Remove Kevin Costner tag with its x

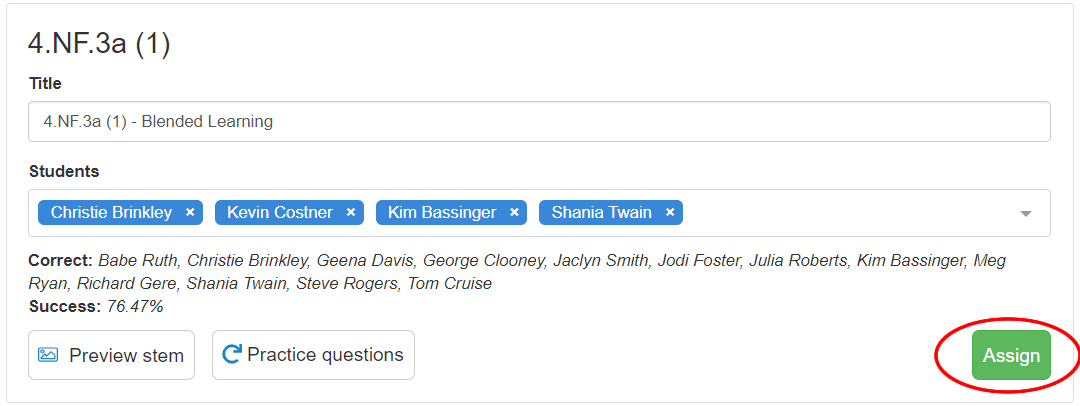tap(351, 212)
